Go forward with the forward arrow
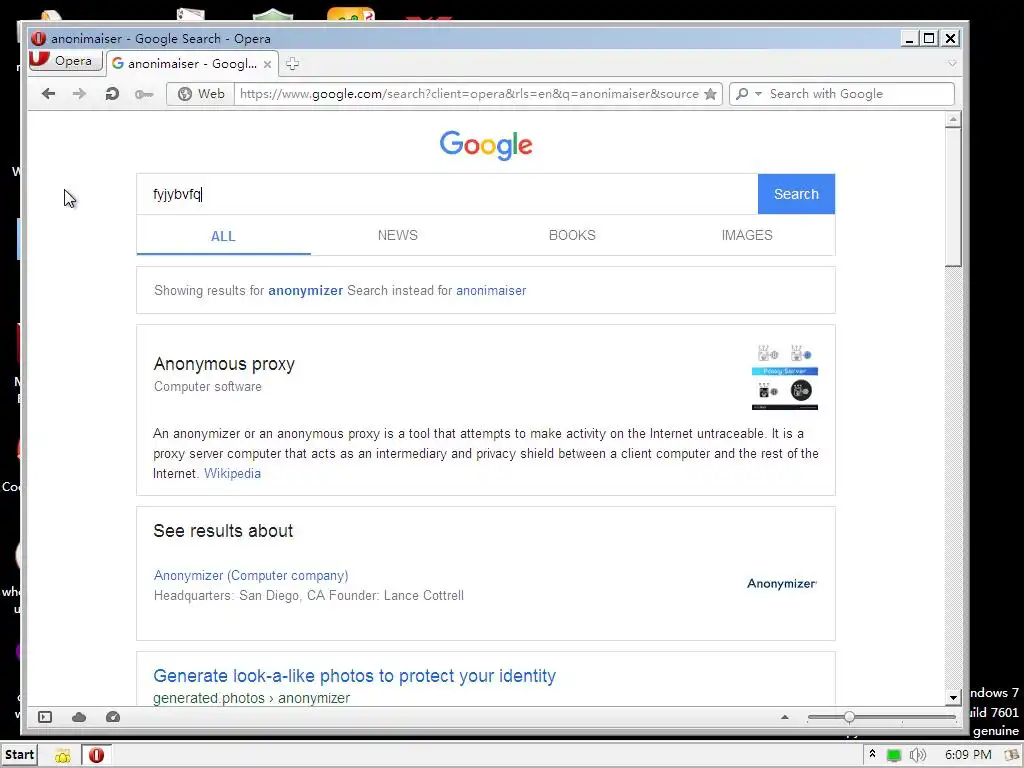The height and width of the screenshot is (768, 1024). [x=79, y=94]
